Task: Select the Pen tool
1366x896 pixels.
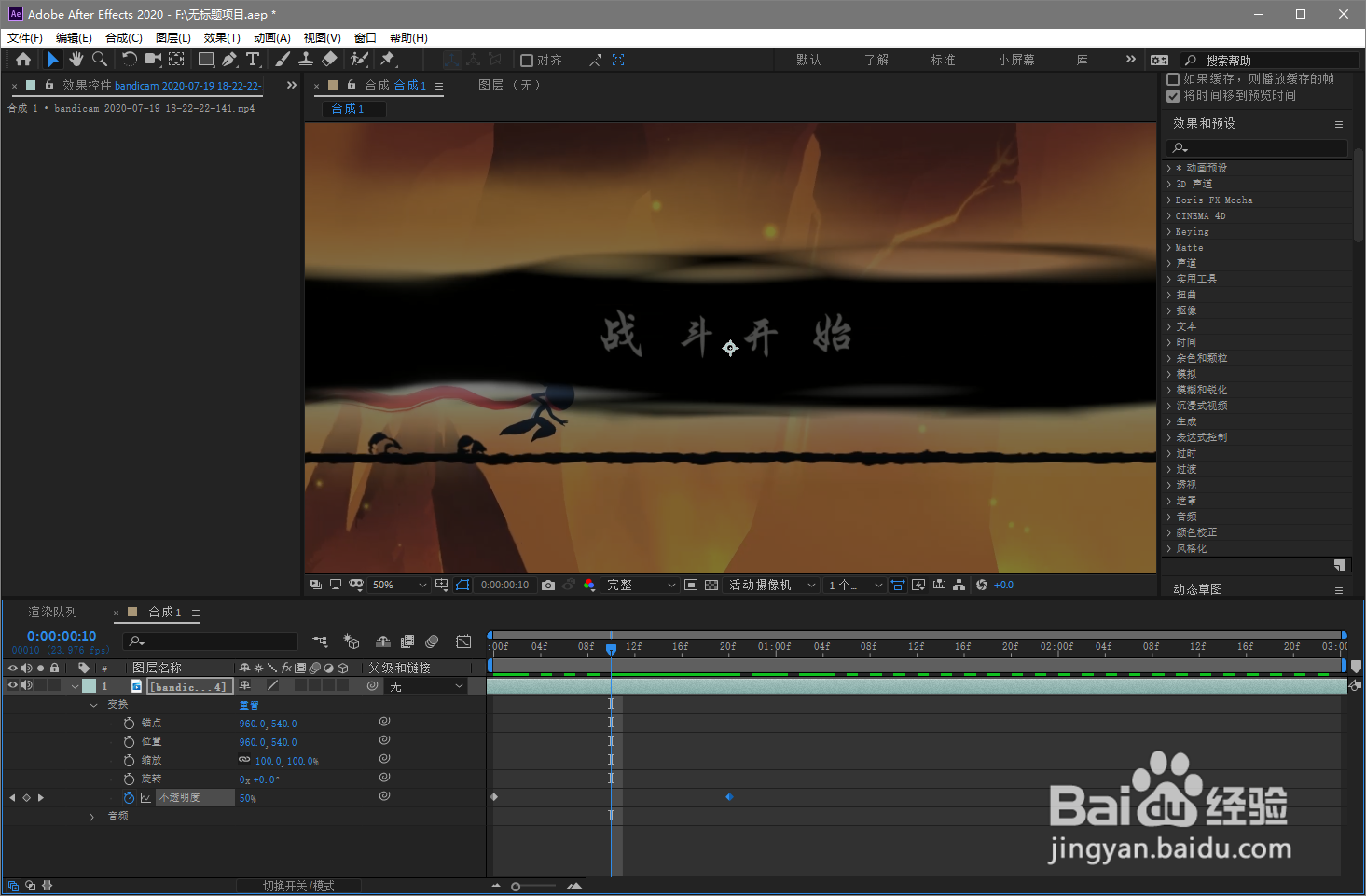Action: 229,60
